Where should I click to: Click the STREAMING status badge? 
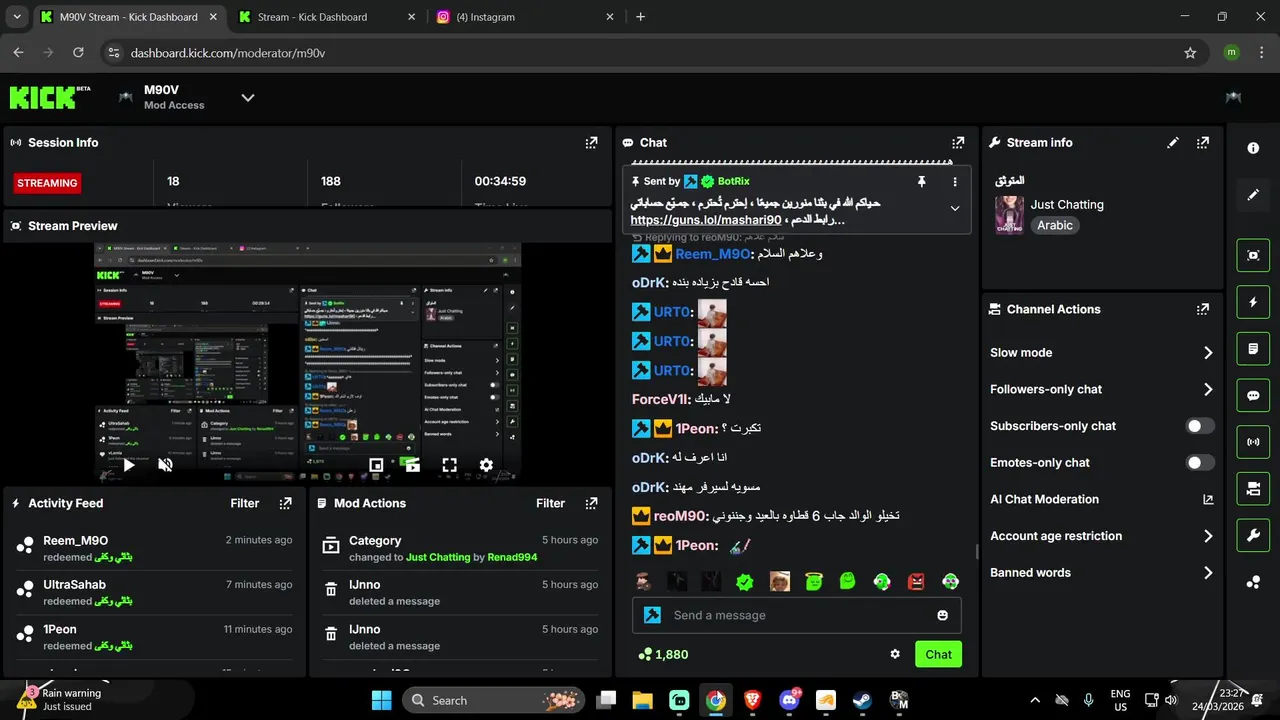pos(47,183)
